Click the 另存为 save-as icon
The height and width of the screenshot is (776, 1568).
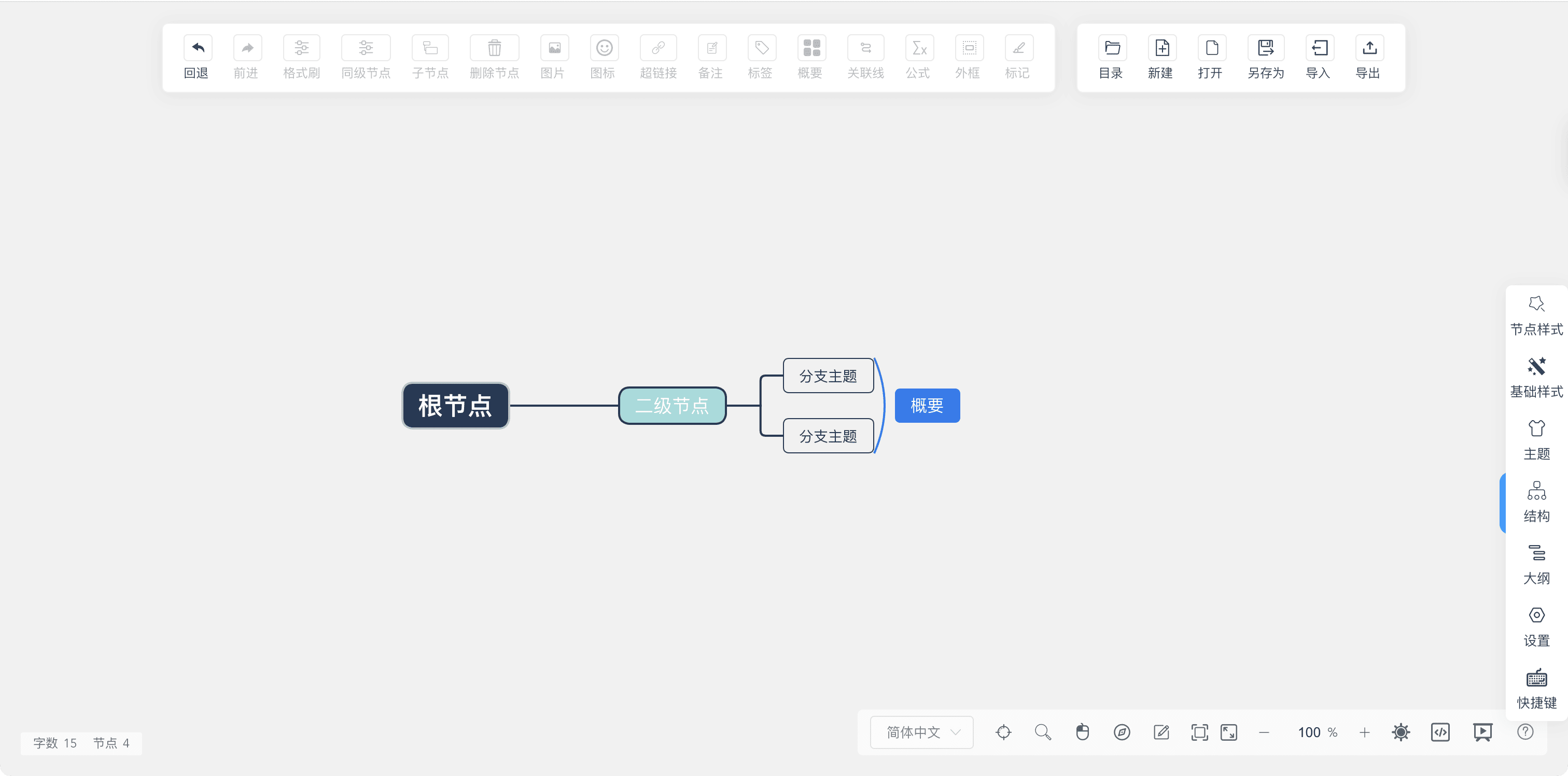coord(1266,48)
